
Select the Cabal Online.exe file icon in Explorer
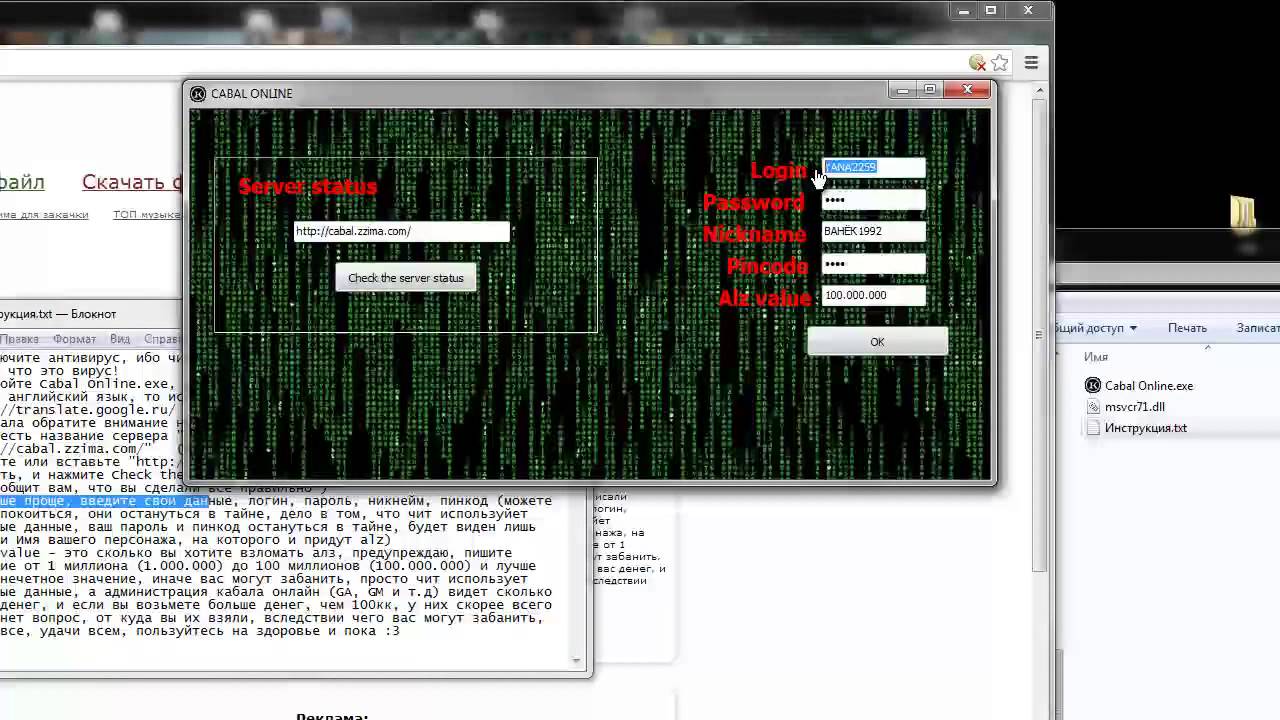click(1093, 386)
